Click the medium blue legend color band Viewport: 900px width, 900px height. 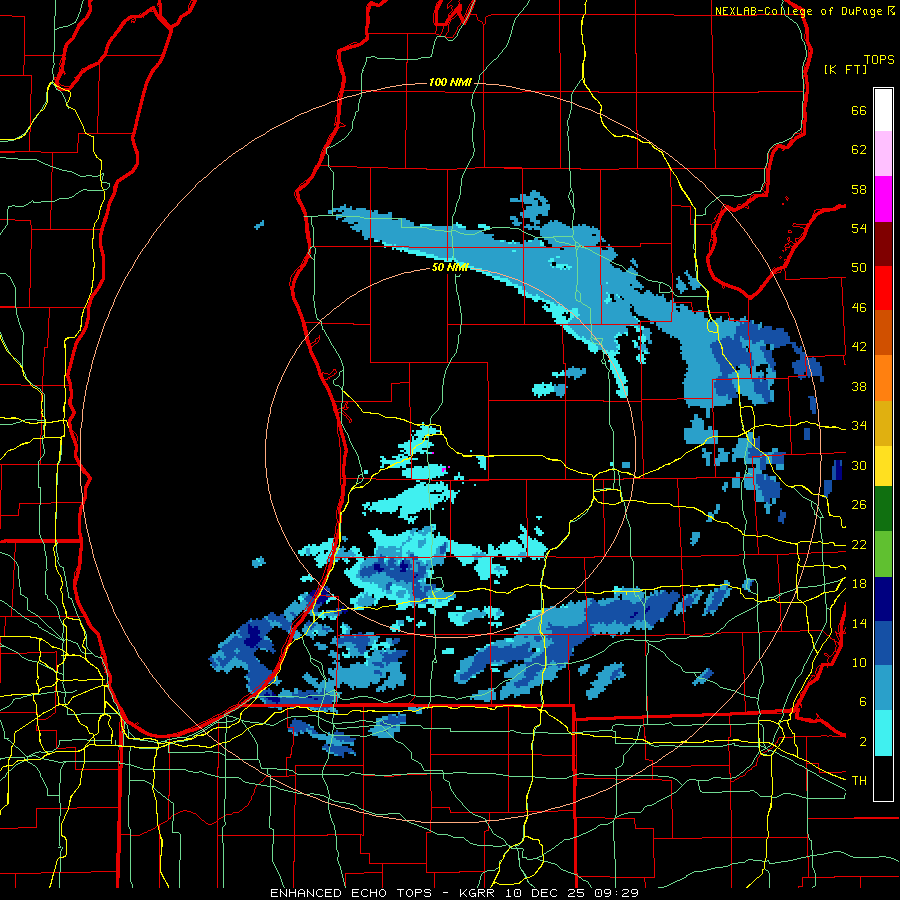tap(883, 643)
